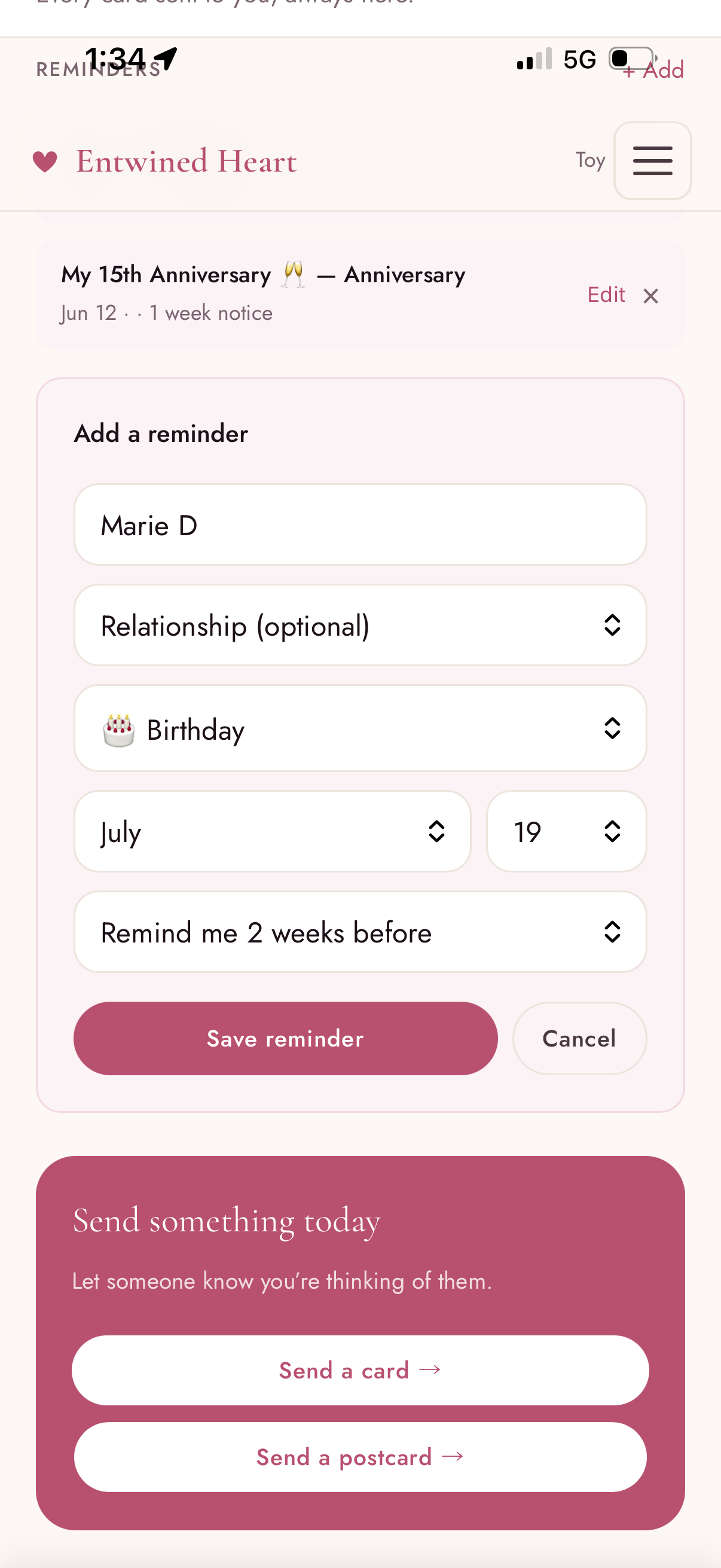The height and width of the screenshot is (1568, 721).
Task: Edit the 15th Anniversary reminder
Action: click(x=606, y=295)
